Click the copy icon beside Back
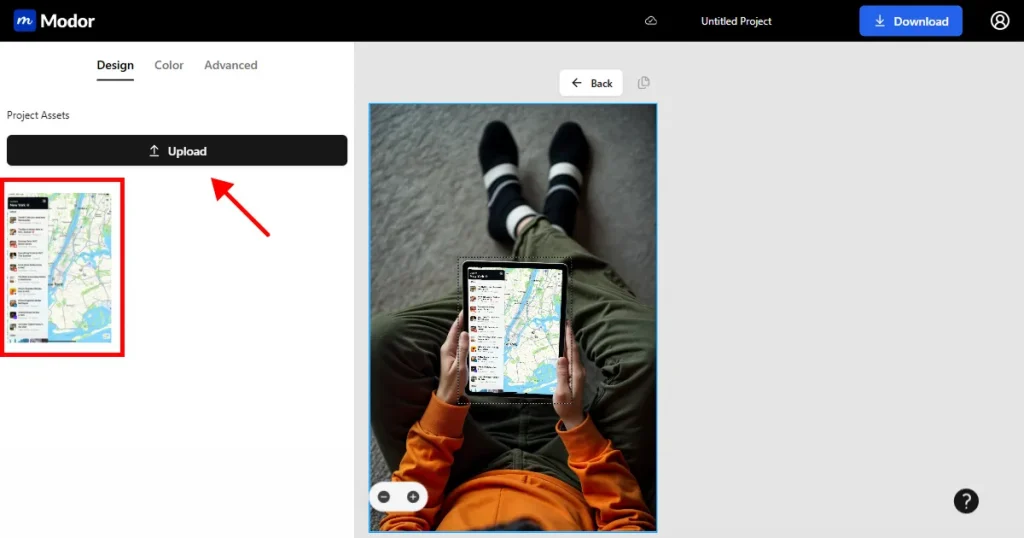This screenshot has height=538, width=1024. (643, 82)
